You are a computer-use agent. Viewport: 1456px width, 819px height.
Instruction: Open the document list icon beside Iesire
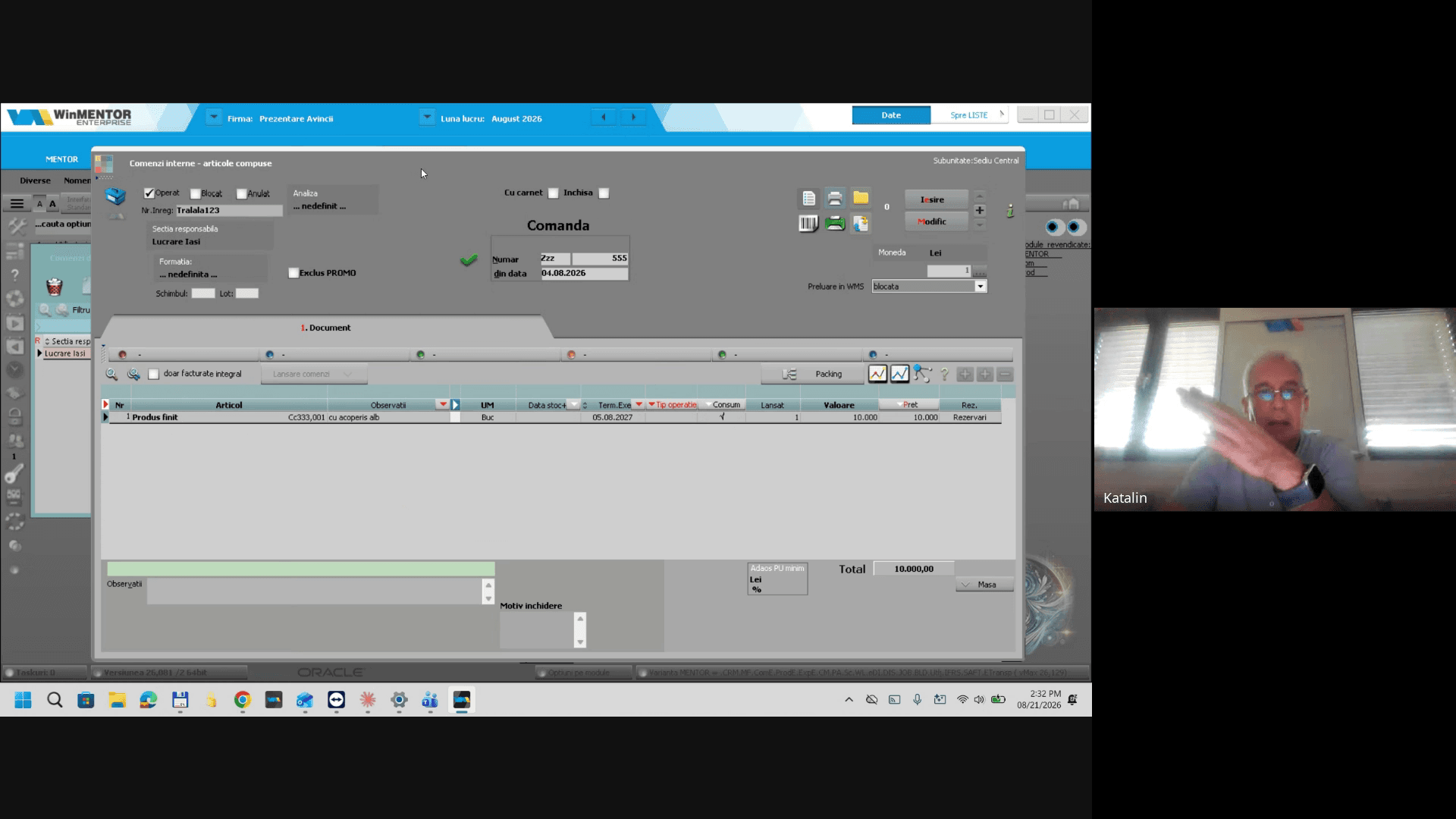pos(808,199)
